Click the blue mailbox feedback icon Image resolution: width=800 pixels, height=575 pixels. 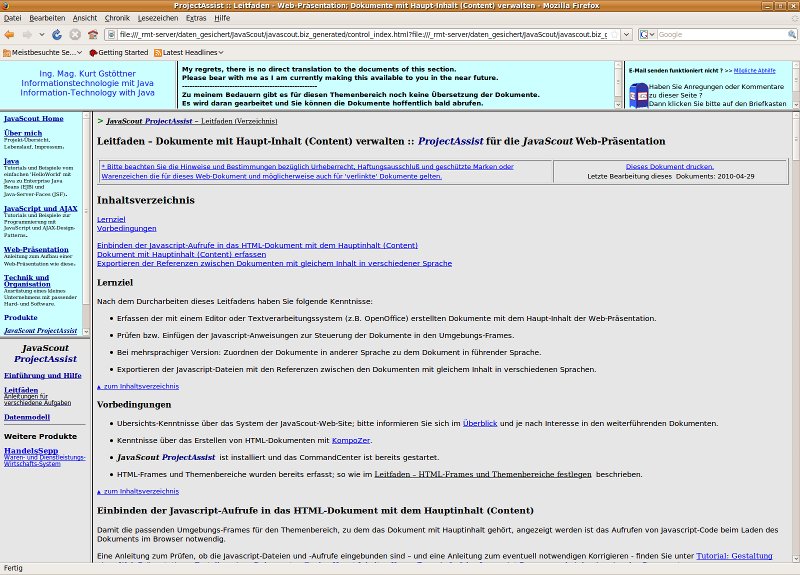click(638, 96)
